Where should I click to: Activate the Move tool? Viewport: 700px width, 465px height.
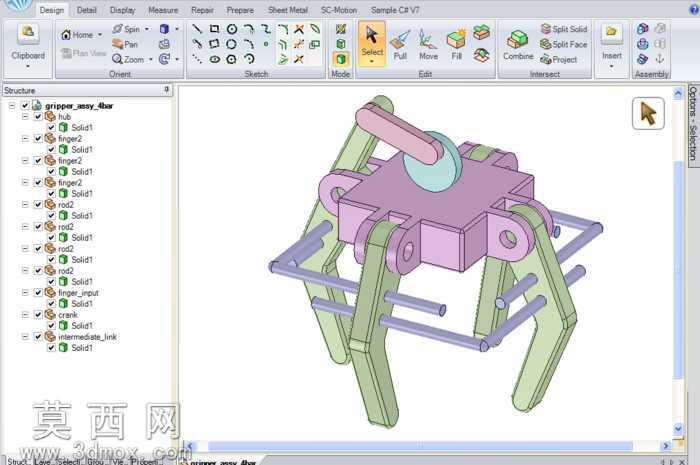pos(428,45)
